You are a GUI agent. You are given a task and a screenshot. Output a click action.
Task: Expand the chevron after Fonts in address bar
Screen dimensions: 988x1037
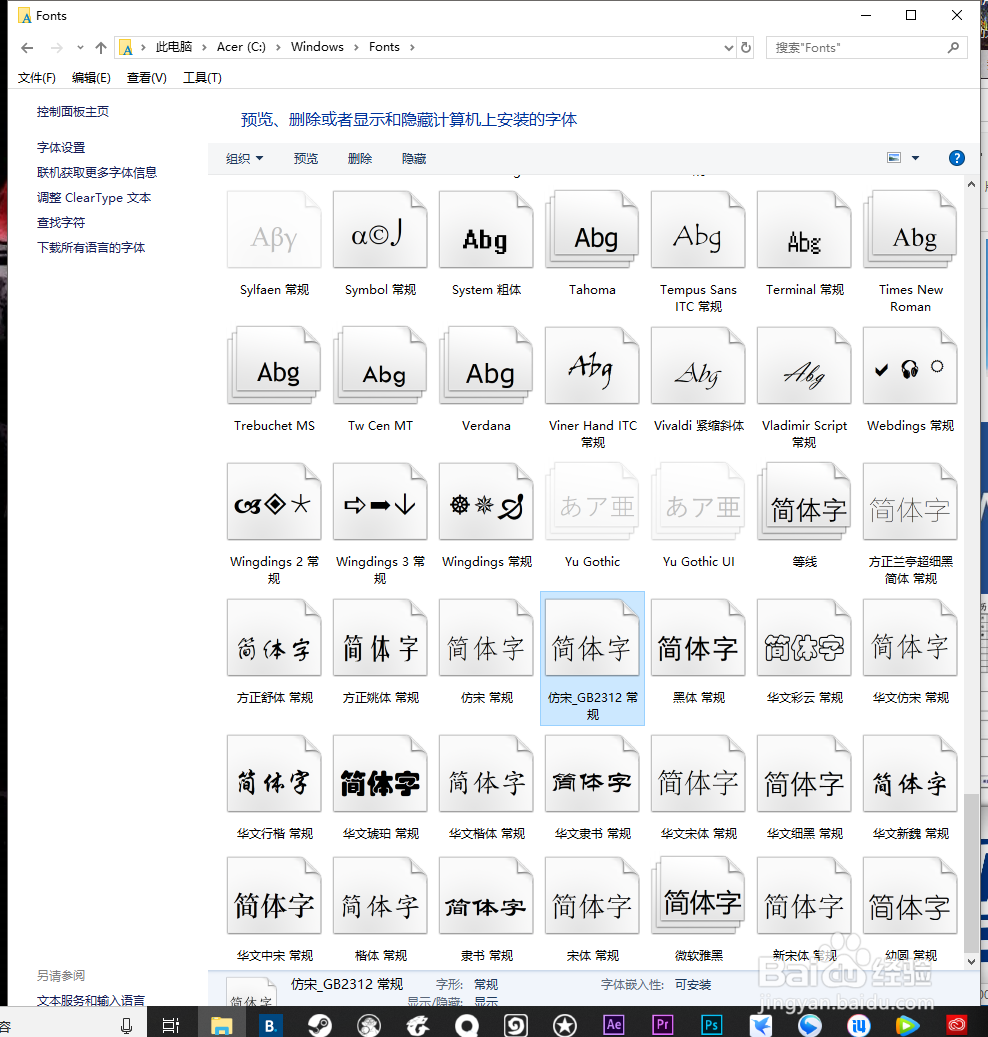(412, 47)
